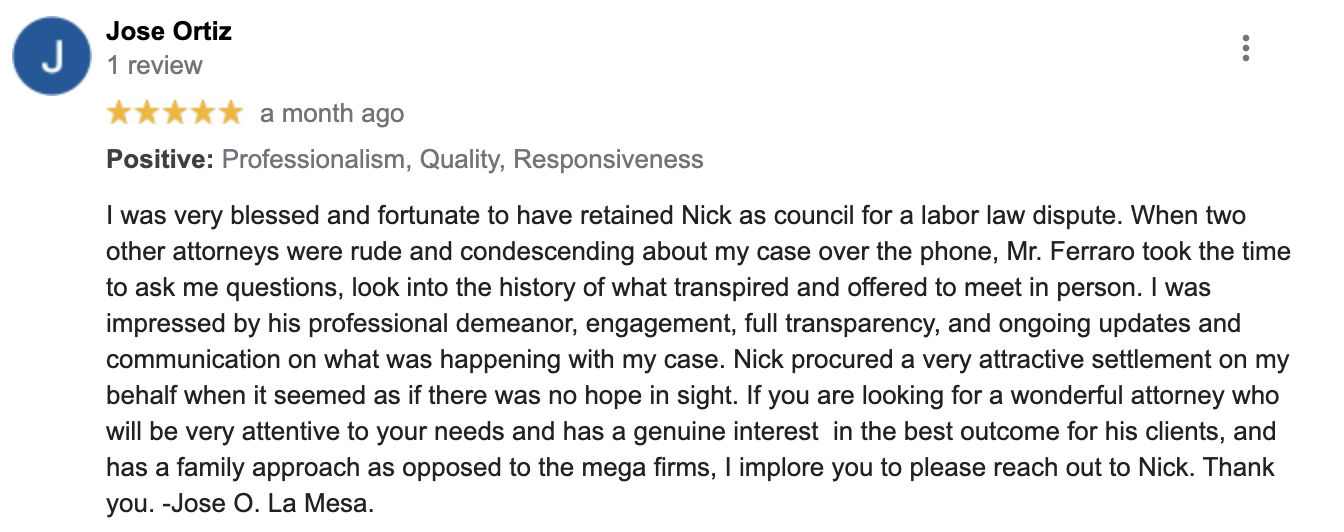Click the first rating star
Screen dimensions: 1344x532
tap(119, 113)
